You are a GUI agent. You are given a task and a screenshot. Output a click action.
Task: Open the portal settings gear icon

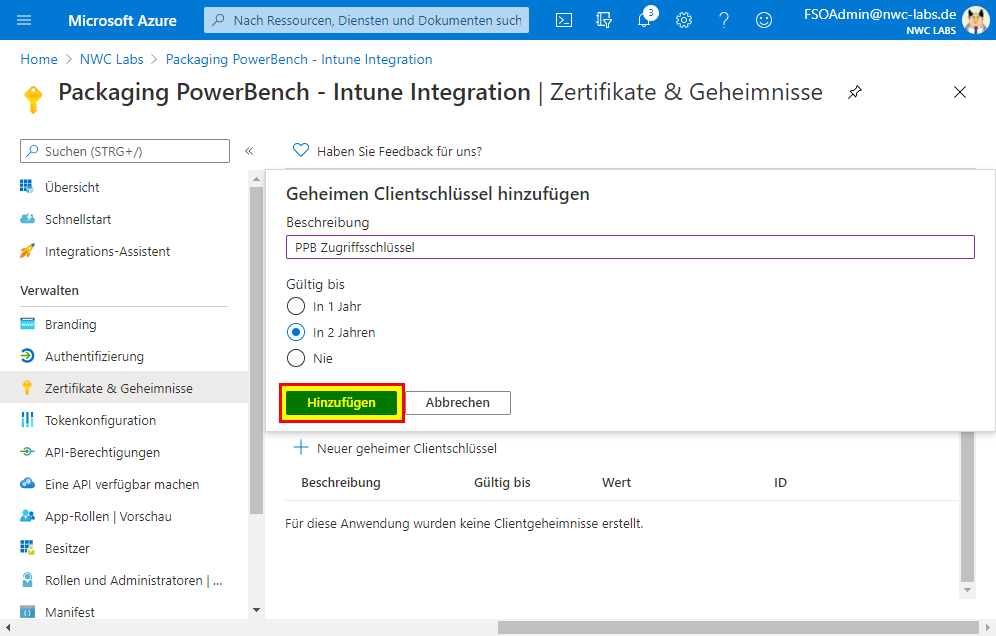coord(684,20)
